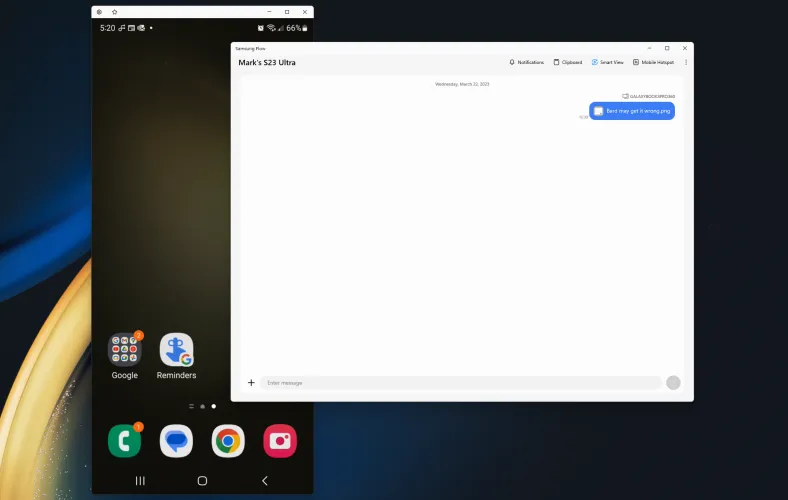Open the sent Bard image file bubble
Viewport: 788px width, 500px height.
click(x=632, y=111)
